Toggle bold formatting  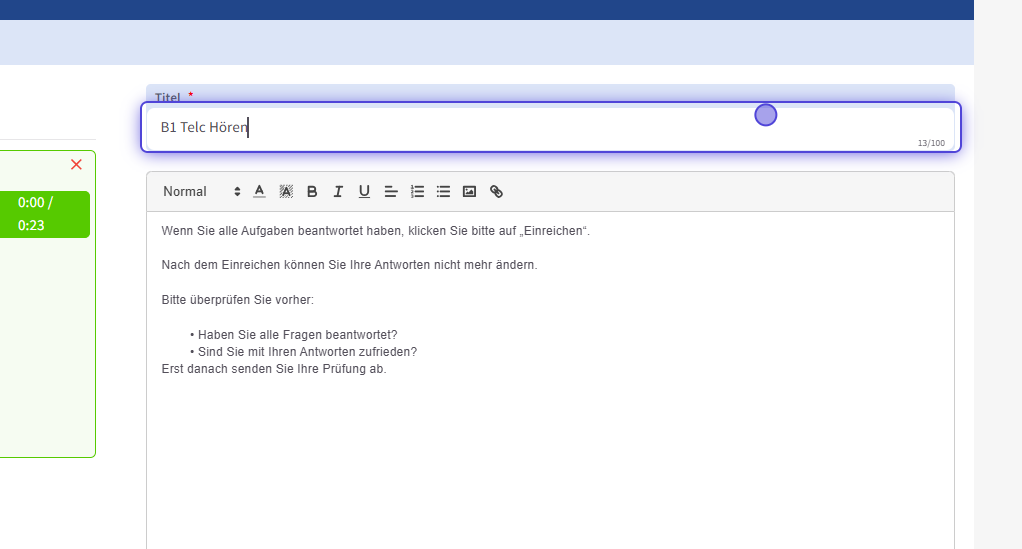pos(312,191)
